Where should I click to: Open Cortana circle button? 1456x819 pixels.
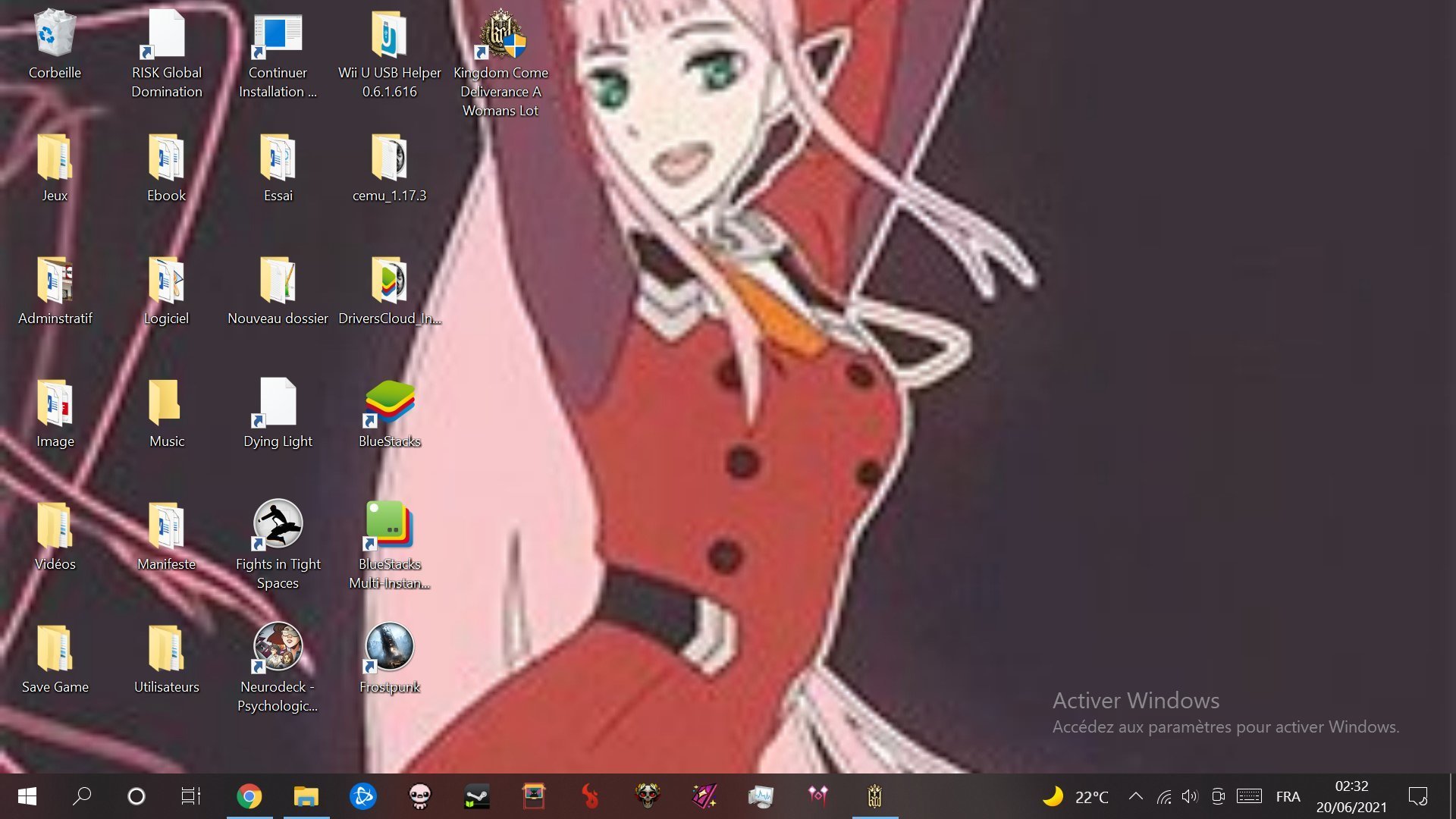(136, 796)
